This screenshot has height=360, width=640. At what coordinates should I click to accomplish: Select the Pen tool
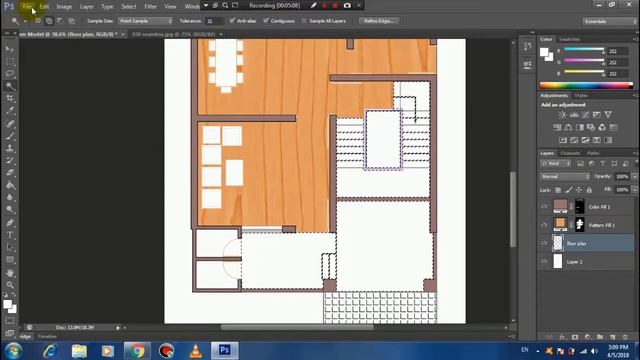10,223
